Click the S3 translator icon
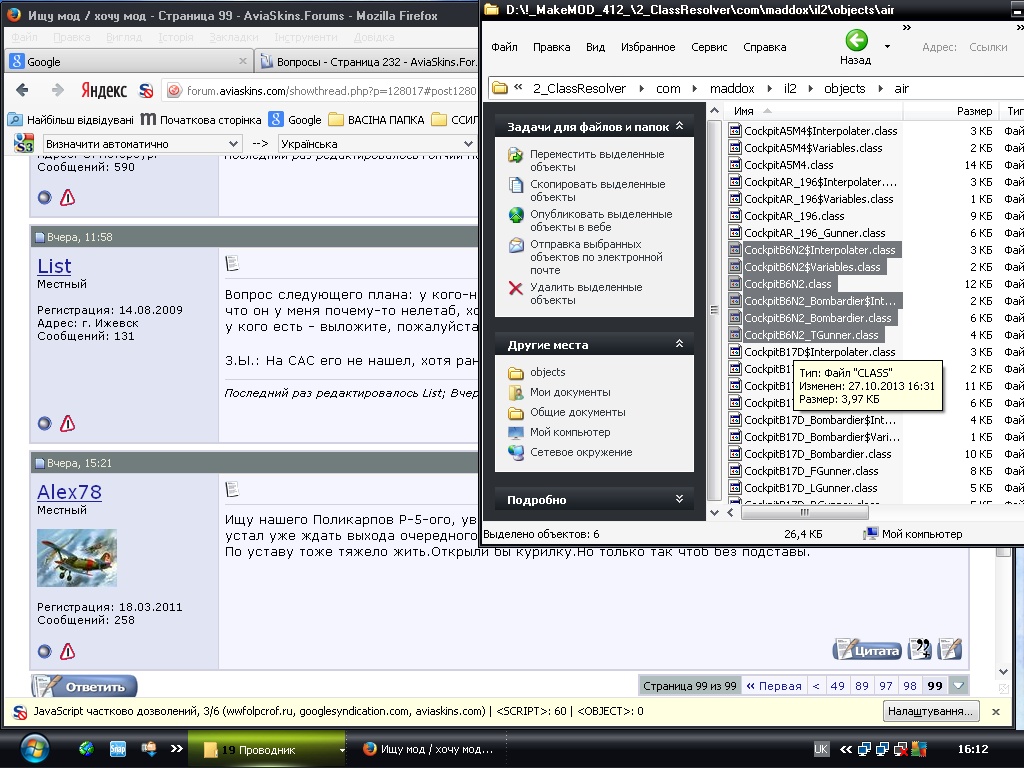Image resolution: width=1024 pixels, height=768 pixels. pos(25,143)
